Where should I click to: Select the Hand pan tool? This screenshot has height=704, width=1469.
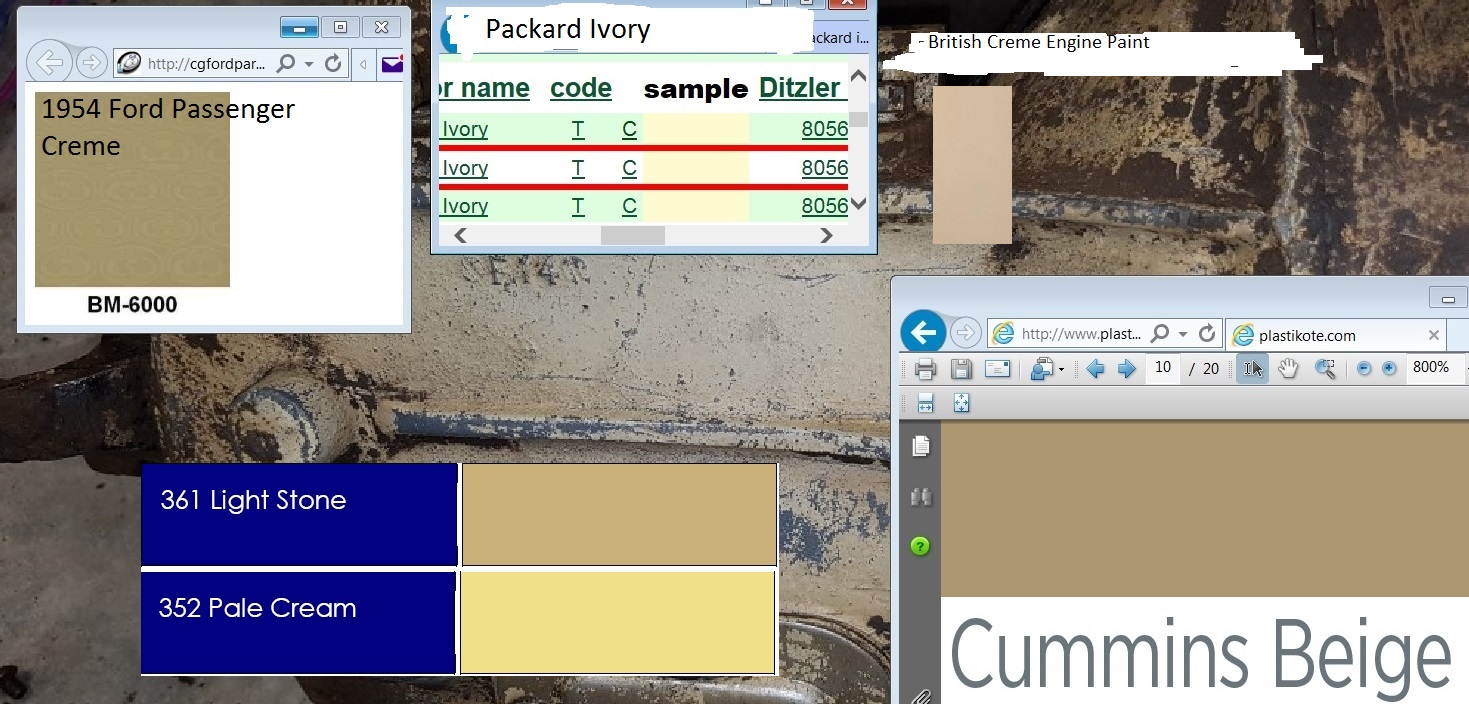(x=1288, y=369)
